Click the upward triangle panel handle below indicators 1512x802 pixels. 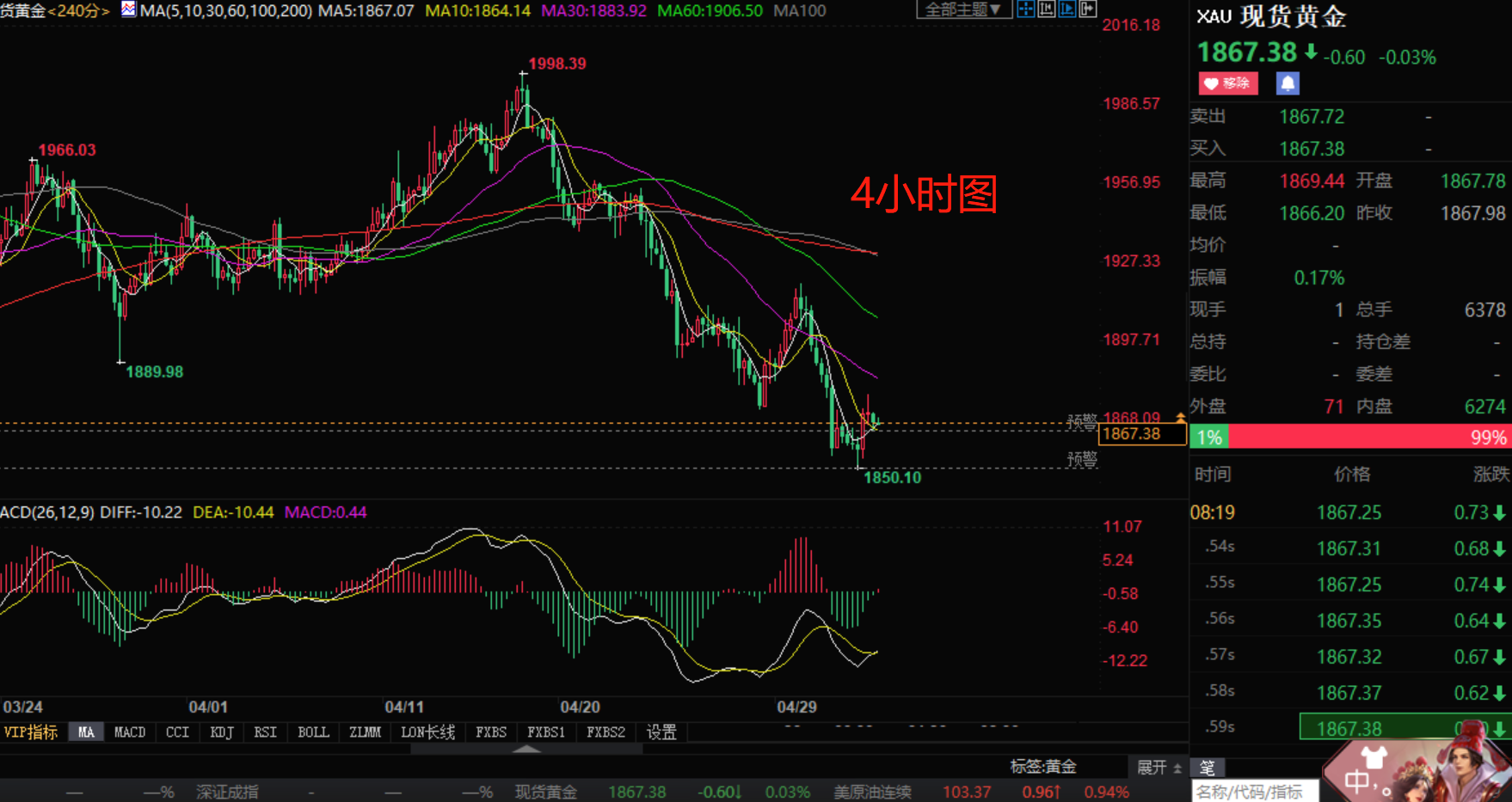point(526,750)
